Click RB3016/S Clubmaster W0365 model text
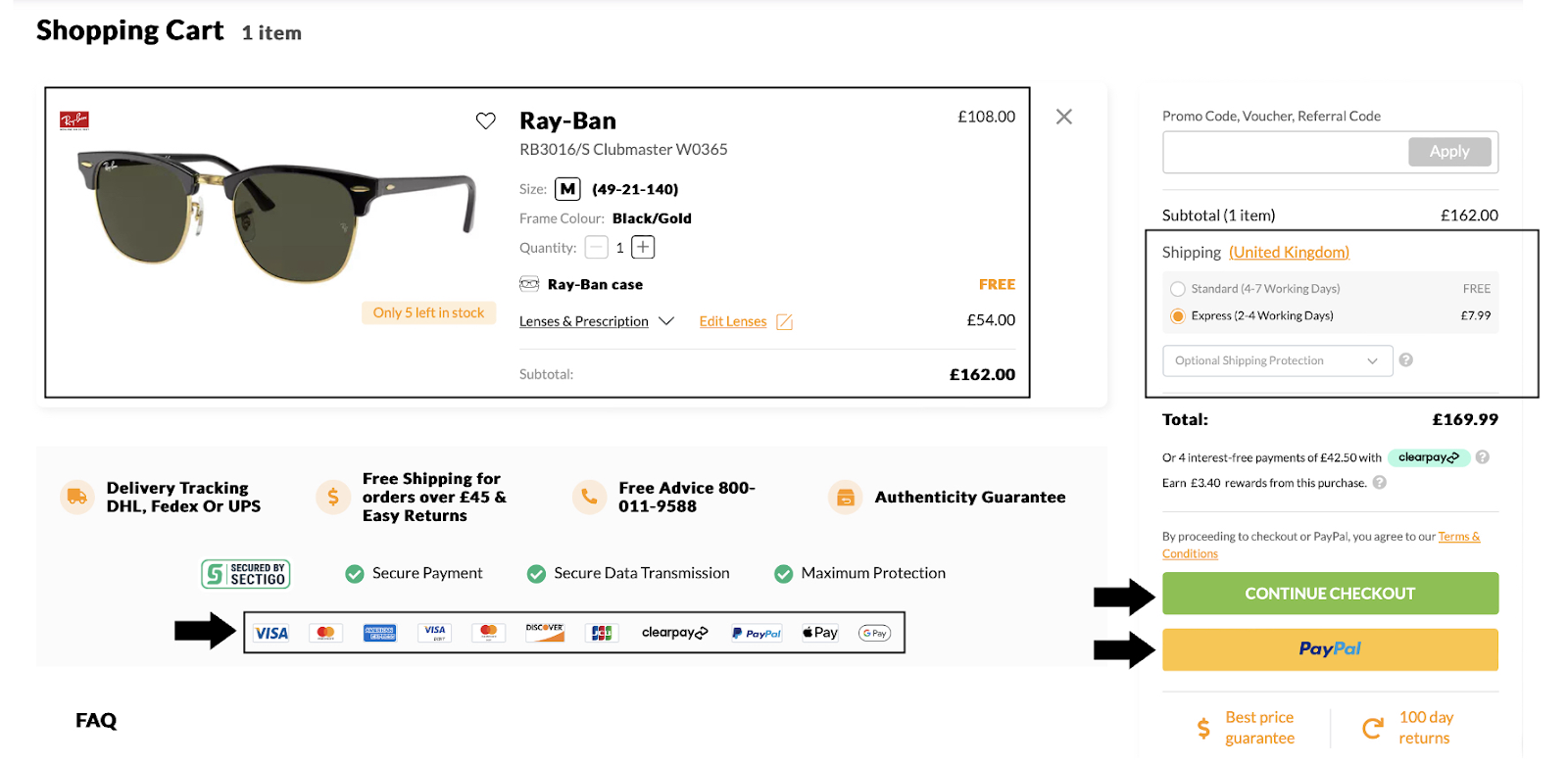The width and height of the screenshot is (1568, 764). [x=623, y=150]
